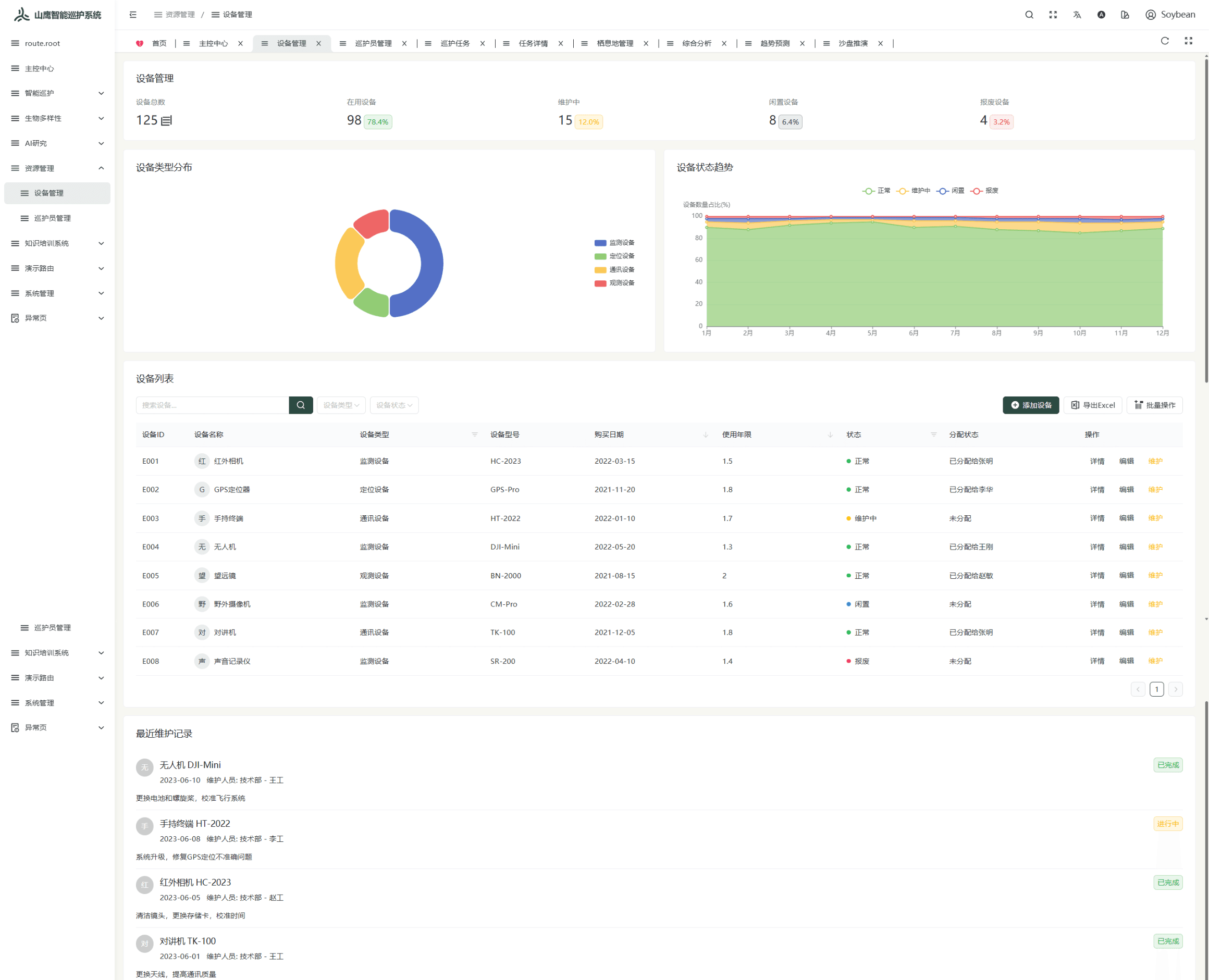Open the 巡护任务 tab
Image resolution: width=1209 pixels, height=980 pixels.
(x=455, y=43)
